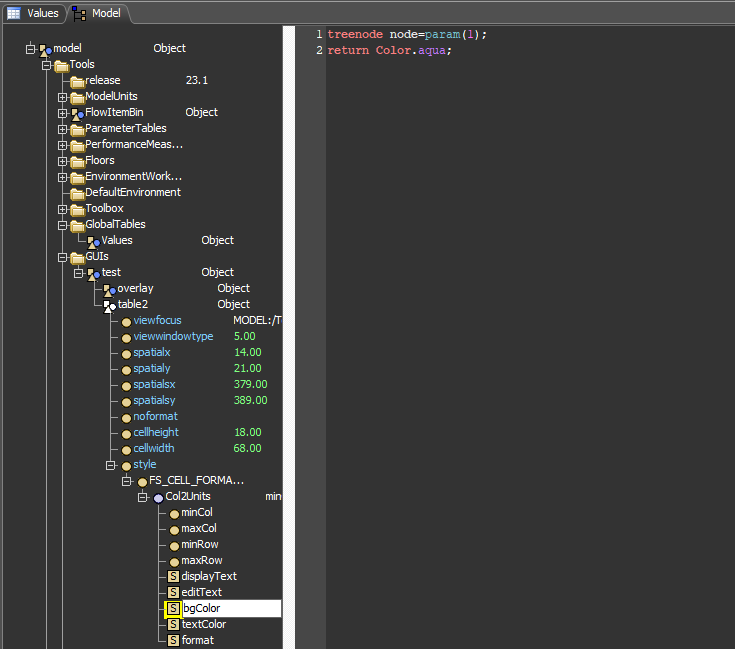Expand the ParameterTables folder
The height and width of the screenshot is (649, 735).
click(62, 129)
